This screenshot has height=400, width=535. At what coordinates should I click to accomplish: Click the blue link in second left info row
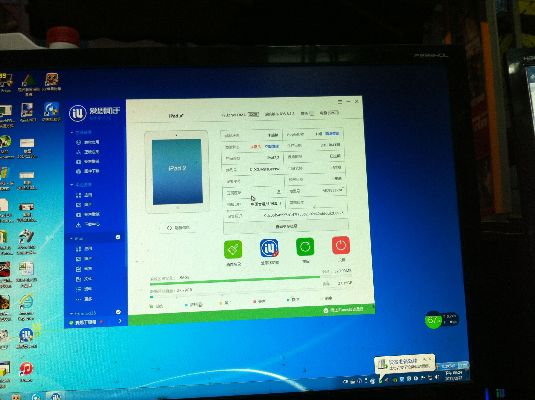pyautogui.click(x=272, y=146)
